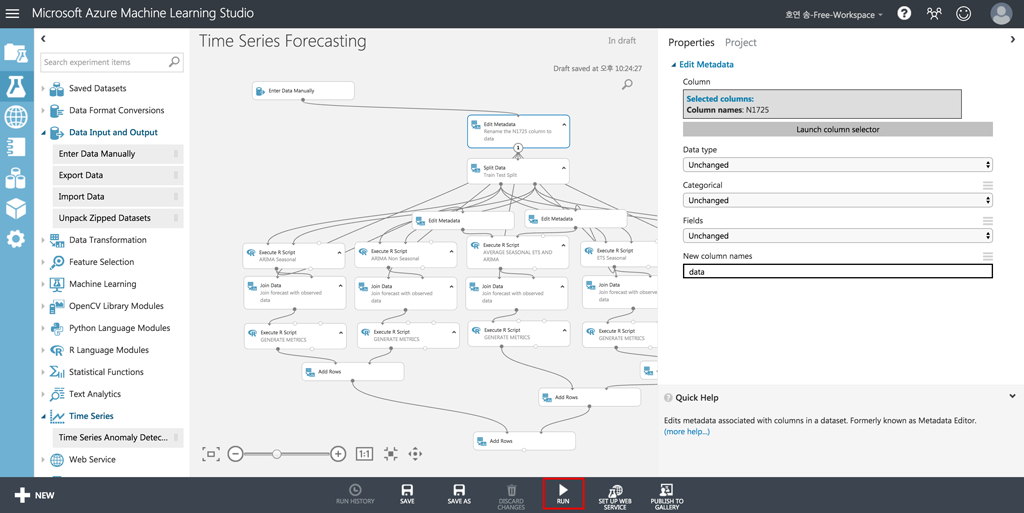Image resolution: width=1024 pixels, height=513 pixels.
Task: Expand Data Transformation category
Action: [x=44, y=240]
